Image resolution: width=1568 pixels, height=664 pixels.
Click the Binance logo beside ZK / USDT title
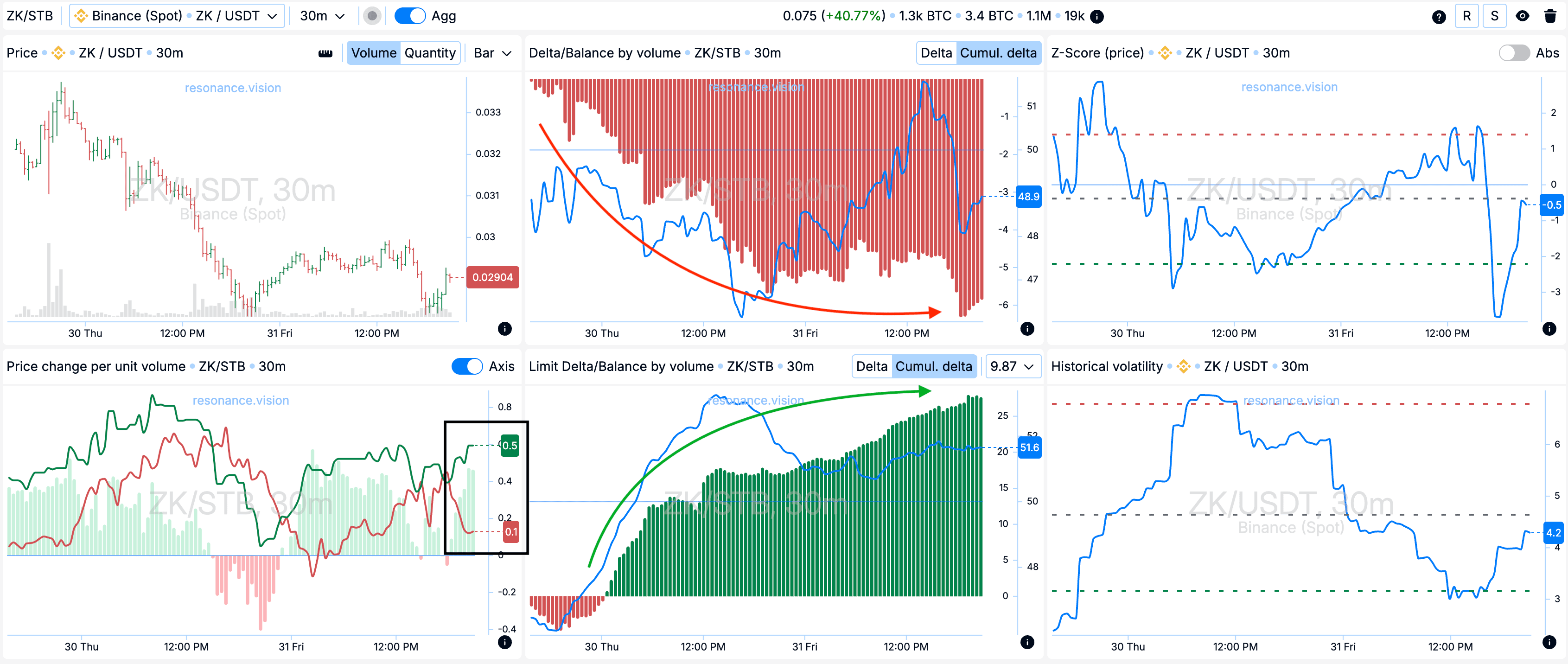click(58, 53)
